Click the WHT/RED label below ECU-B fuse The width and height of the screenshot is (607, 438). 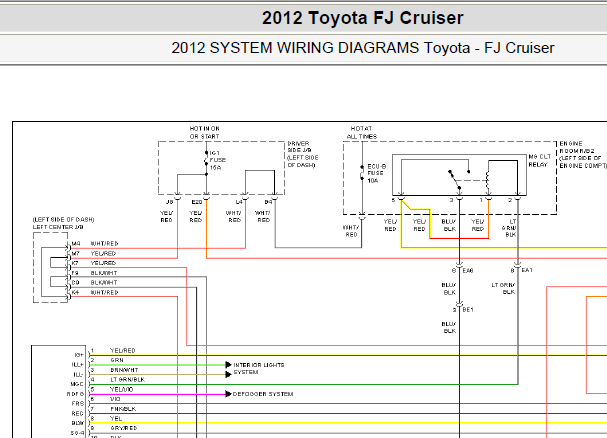[x=351, y=231]
